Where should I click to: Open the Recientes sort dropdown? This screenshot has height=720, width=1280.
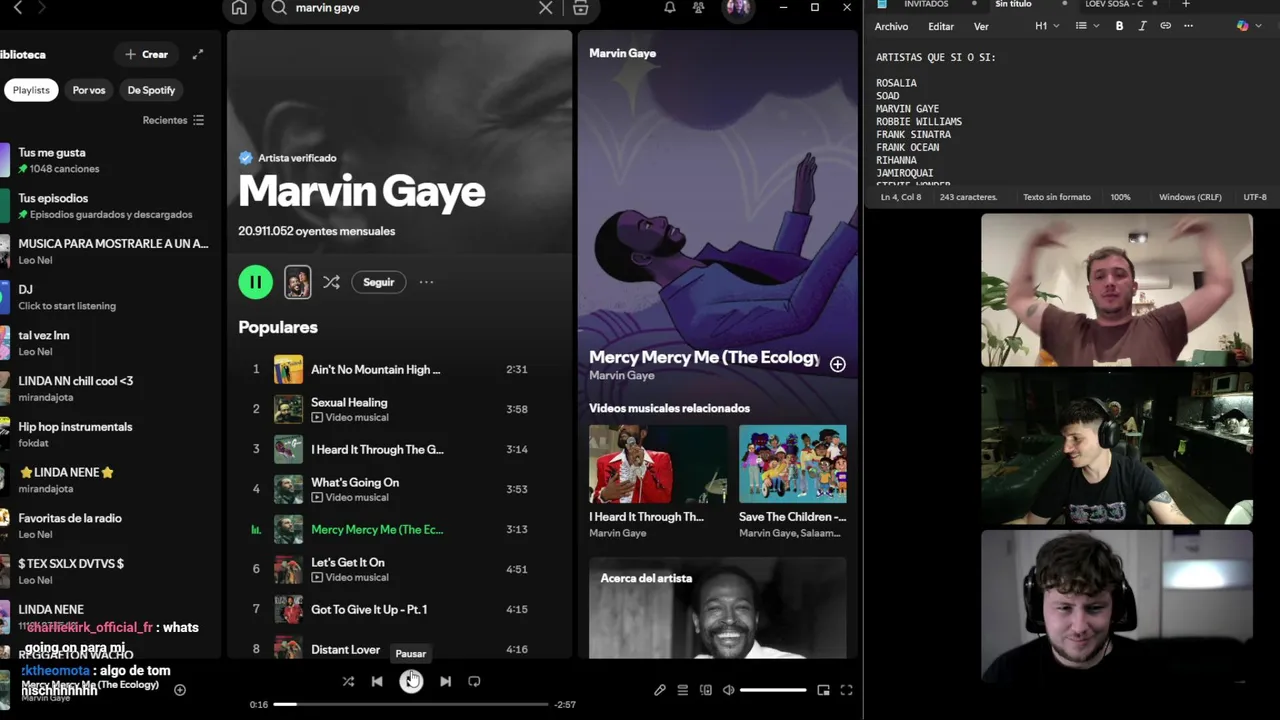(173, 120)
